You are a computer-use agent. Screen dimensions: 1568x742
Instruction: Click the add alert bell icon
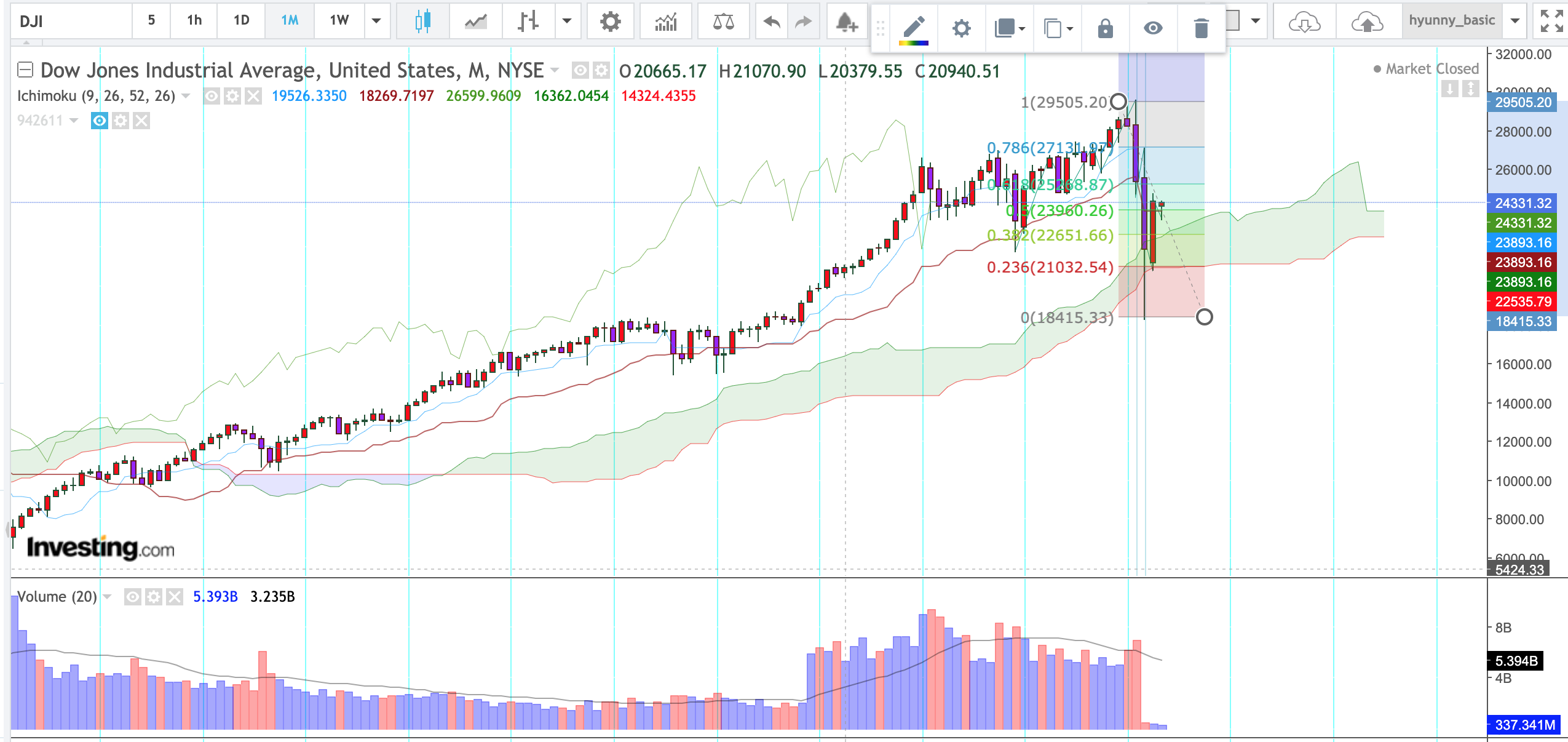tap(846, 23)
